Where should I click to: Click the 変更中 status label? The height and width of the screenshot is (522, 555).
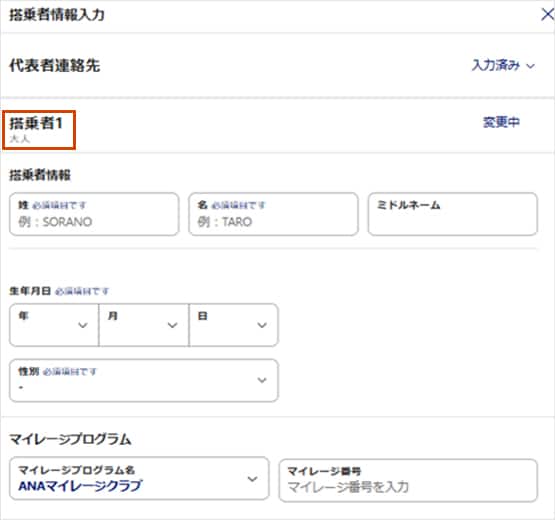(501, 122)
